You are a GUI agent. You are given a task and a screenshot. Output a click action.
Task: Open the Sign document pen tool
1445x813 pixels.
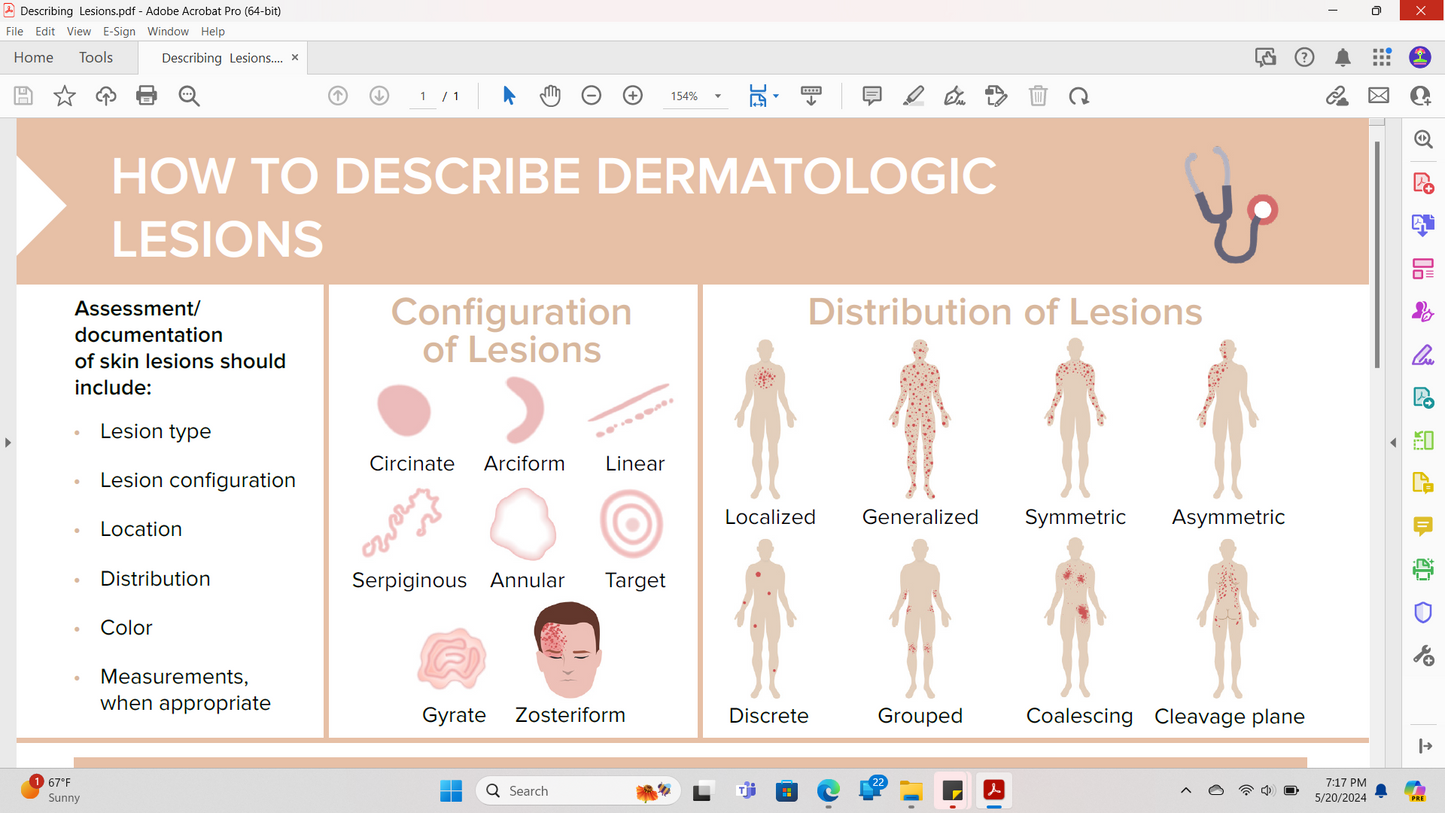[x=955, y=96]
